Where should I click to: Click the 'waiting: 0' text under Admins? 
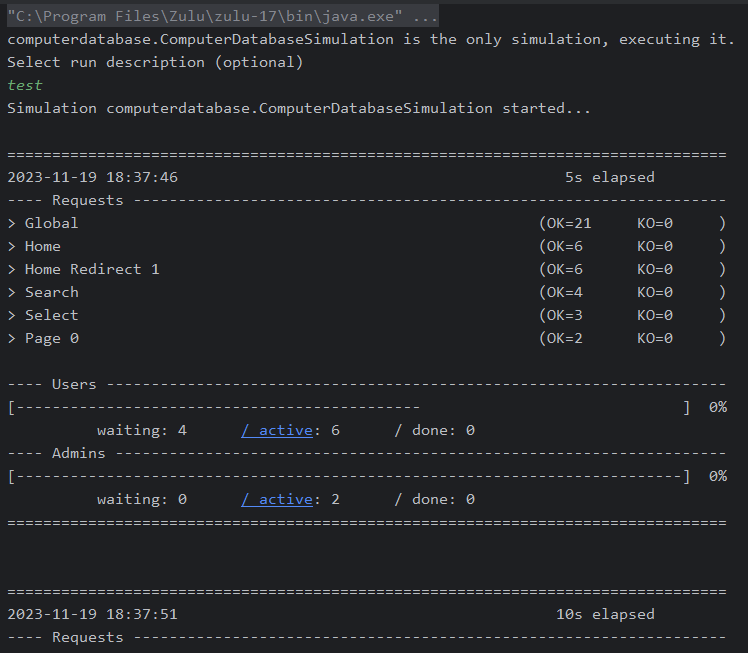142,499
